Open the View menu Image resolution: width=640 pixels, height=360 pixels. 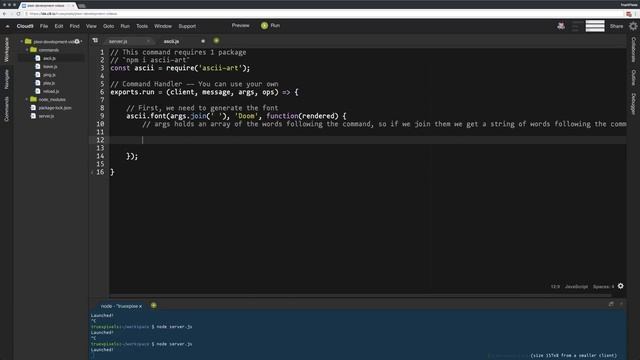click(x=91, y=26)
